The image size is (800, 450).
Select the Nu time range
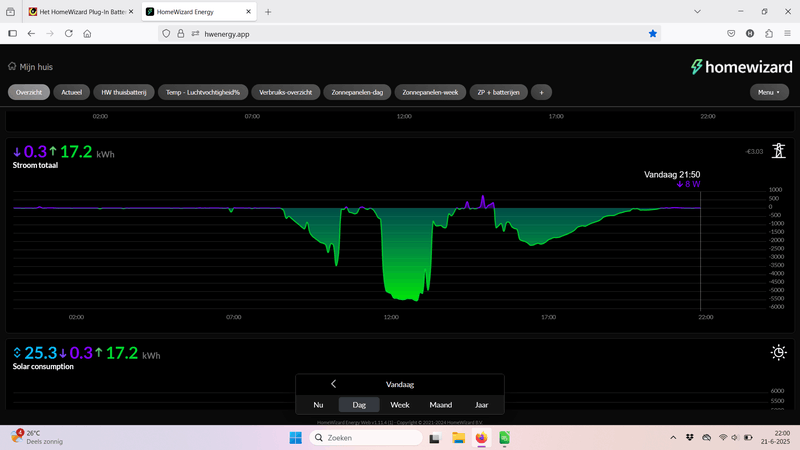click(318, 405)
